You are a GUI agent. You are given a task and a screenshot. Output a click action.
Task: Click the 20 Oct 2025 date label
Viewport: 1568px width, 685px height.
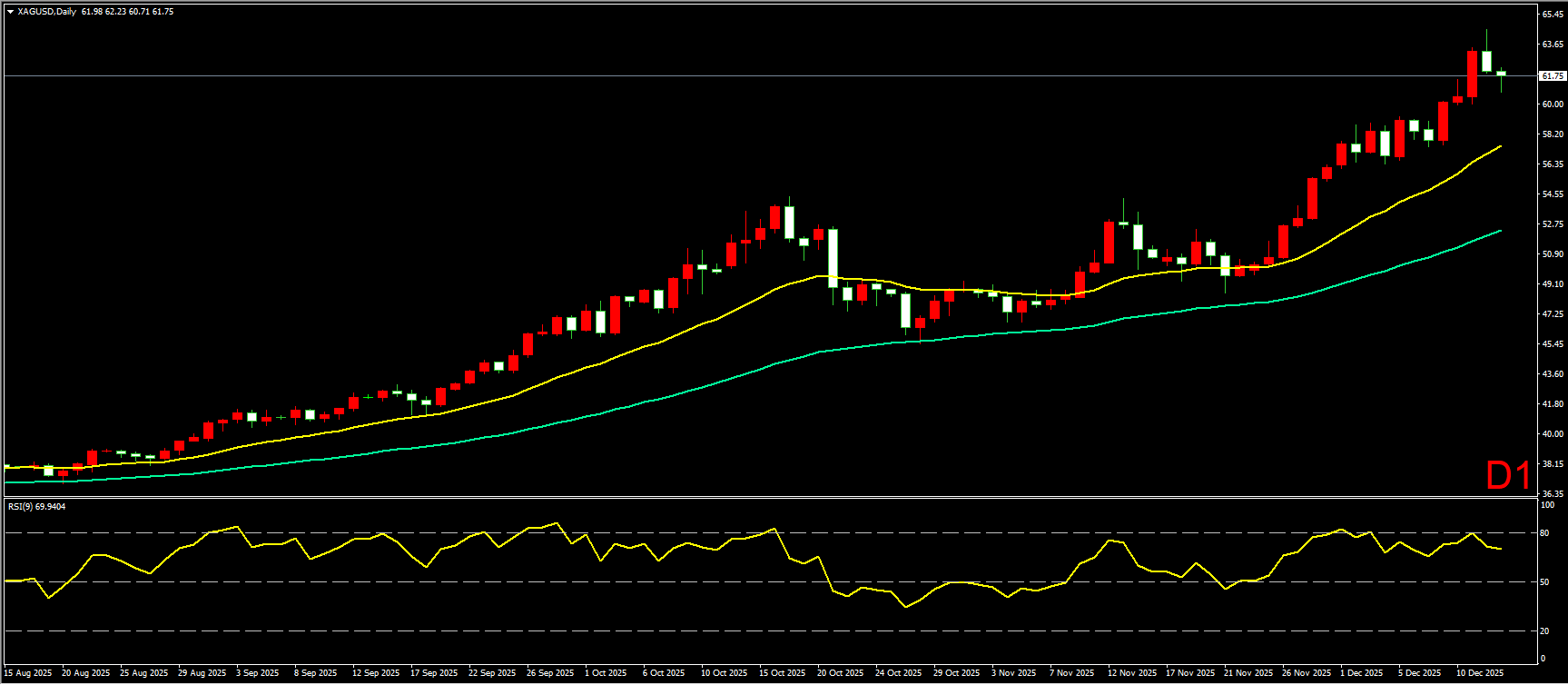click(840, 673)
